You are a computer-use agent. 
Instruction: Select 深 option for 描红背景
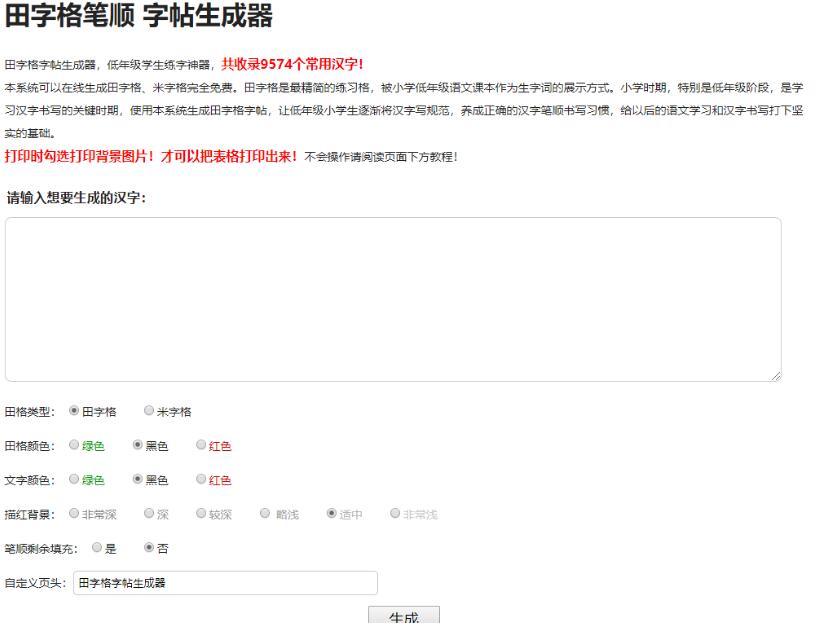pos(149,514)
